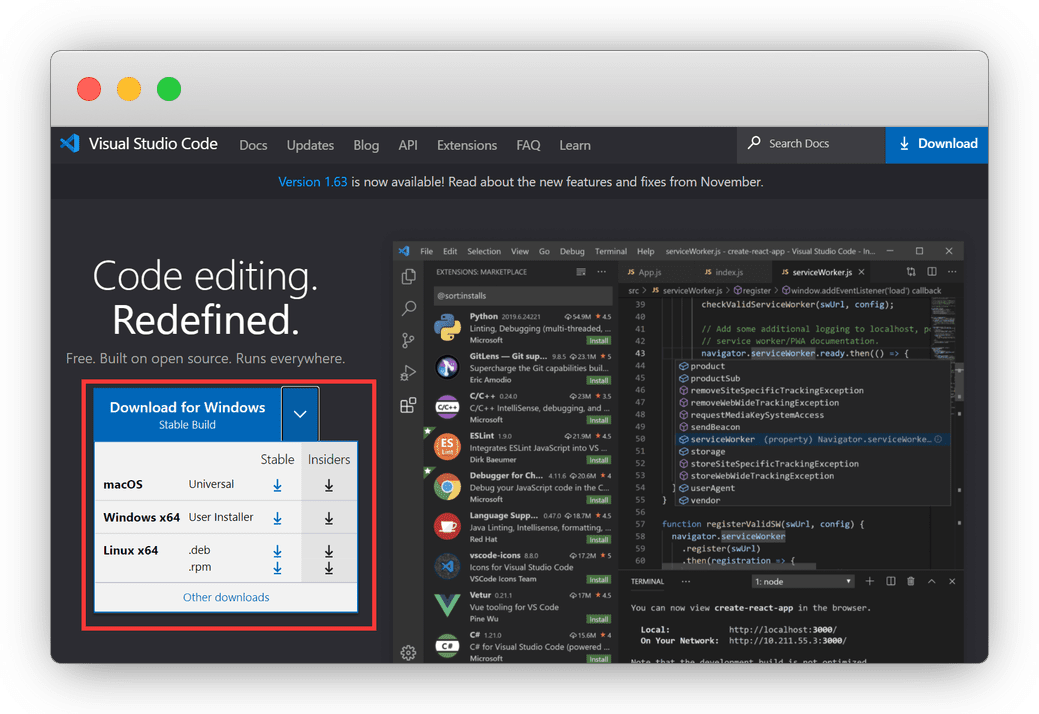Open the '1: node' terminal selector dropdown
This screenshot has height=714, width=1039.
point(802,582)
